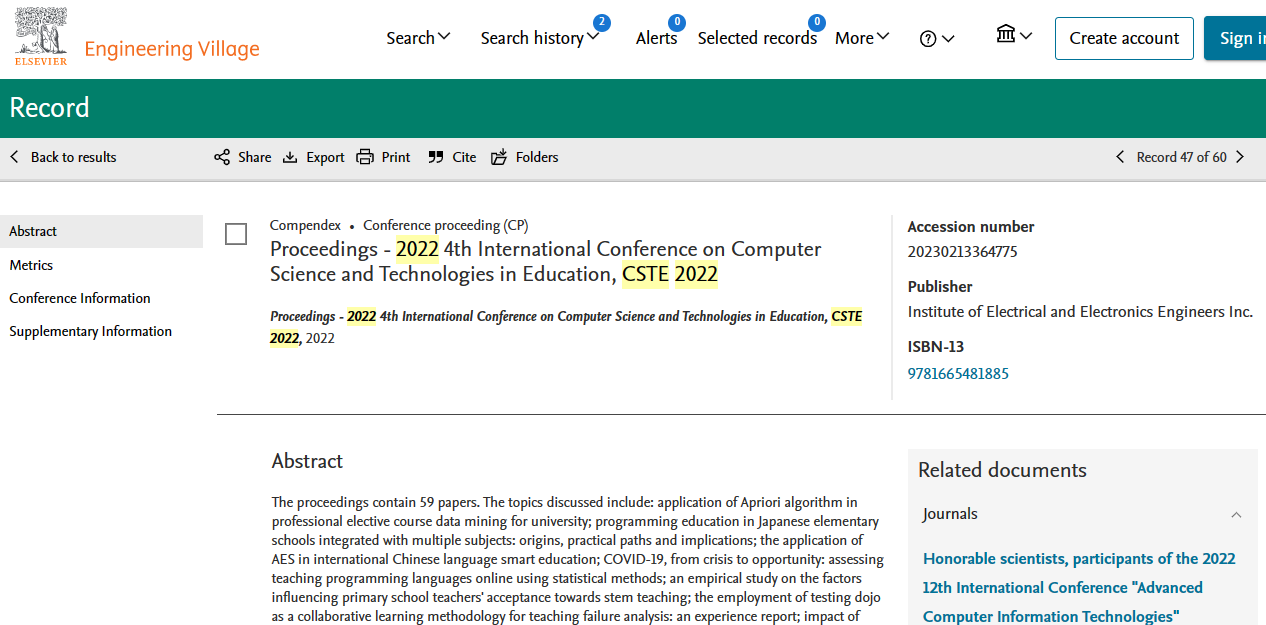
Task: Click the Export download icon
Action: [x=290, y=157]
